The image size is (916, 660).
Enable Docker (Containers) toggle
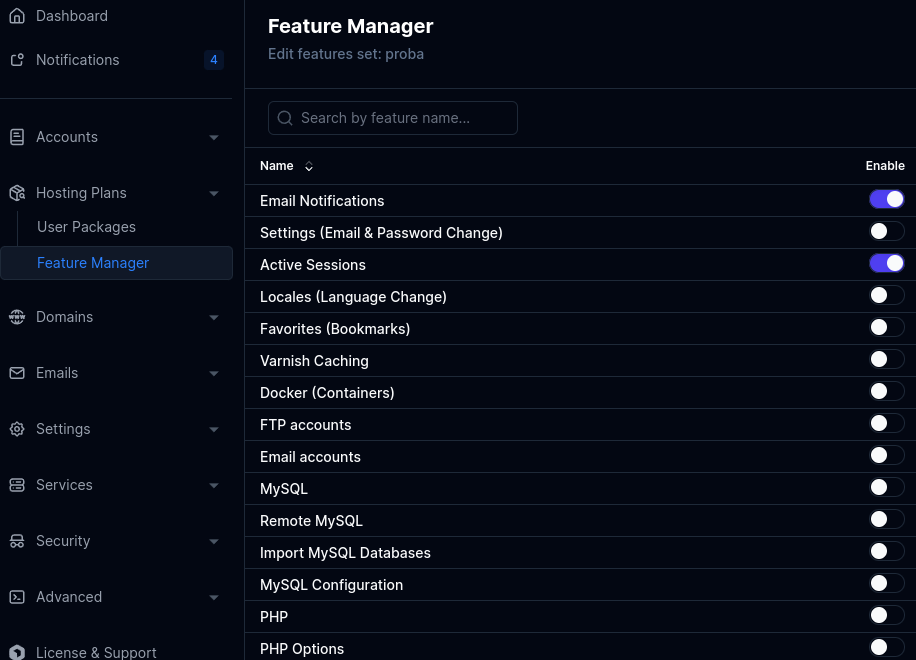click(x=886, y=391)
